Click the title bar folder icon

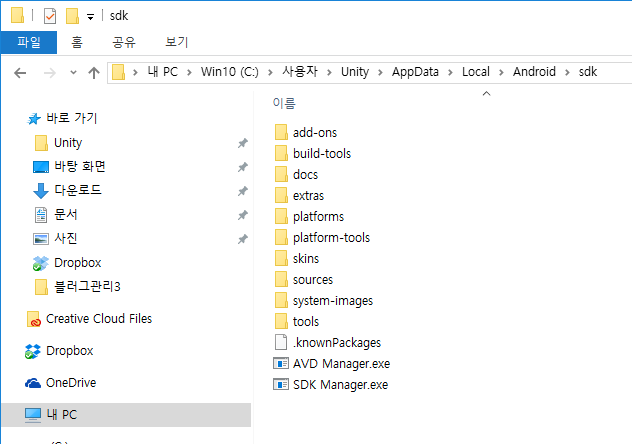coord(17,15)
